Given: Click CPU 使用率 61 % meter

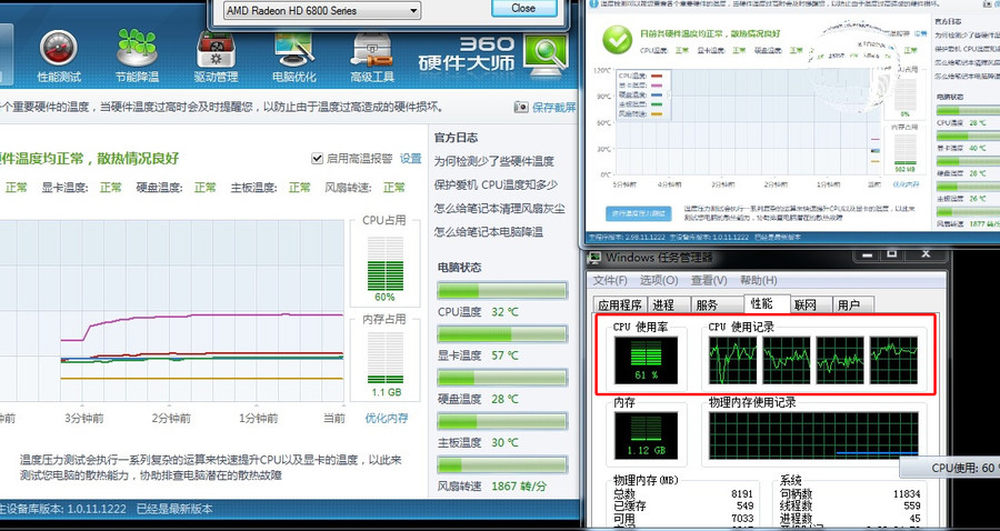Looking at the screenshot, I should [646, 361].
